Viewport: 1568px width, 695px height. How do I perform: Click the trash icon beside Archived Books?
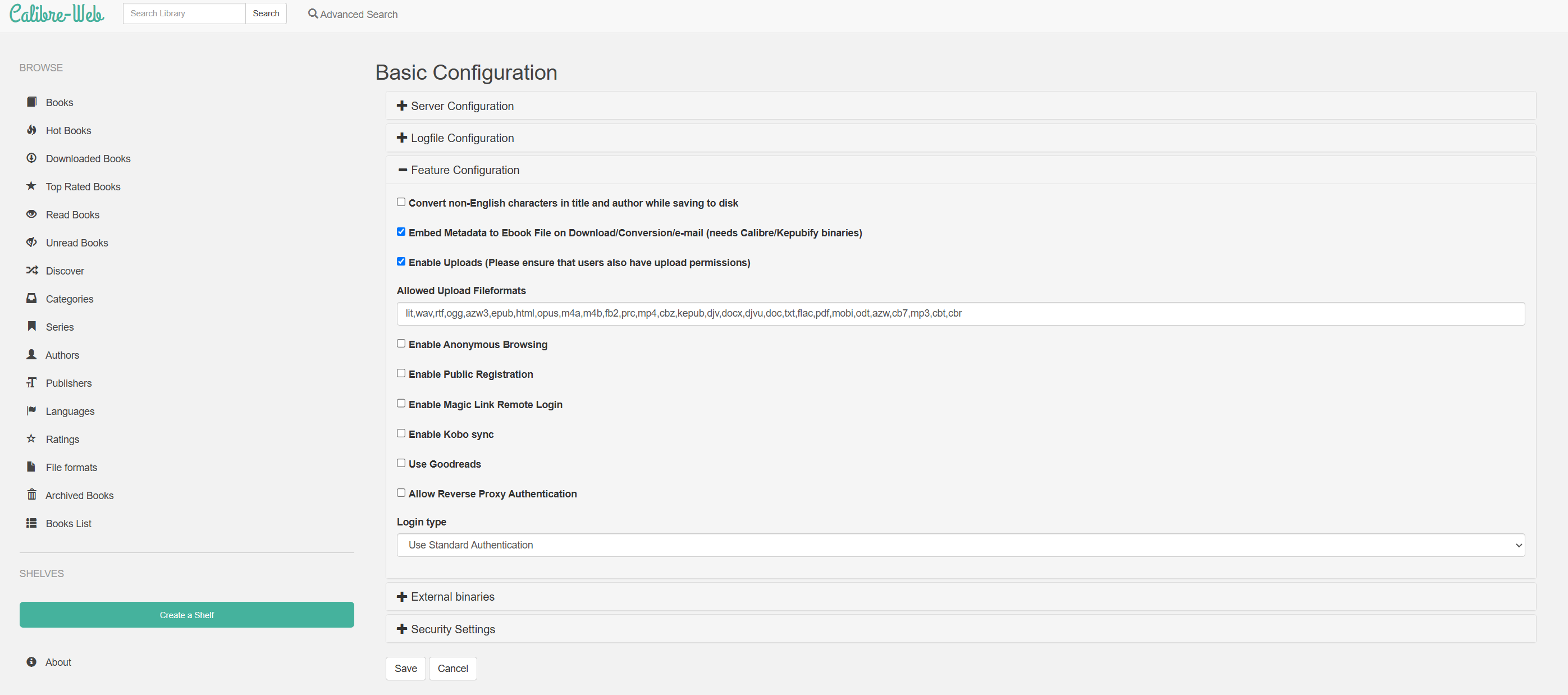pos(31,494)
